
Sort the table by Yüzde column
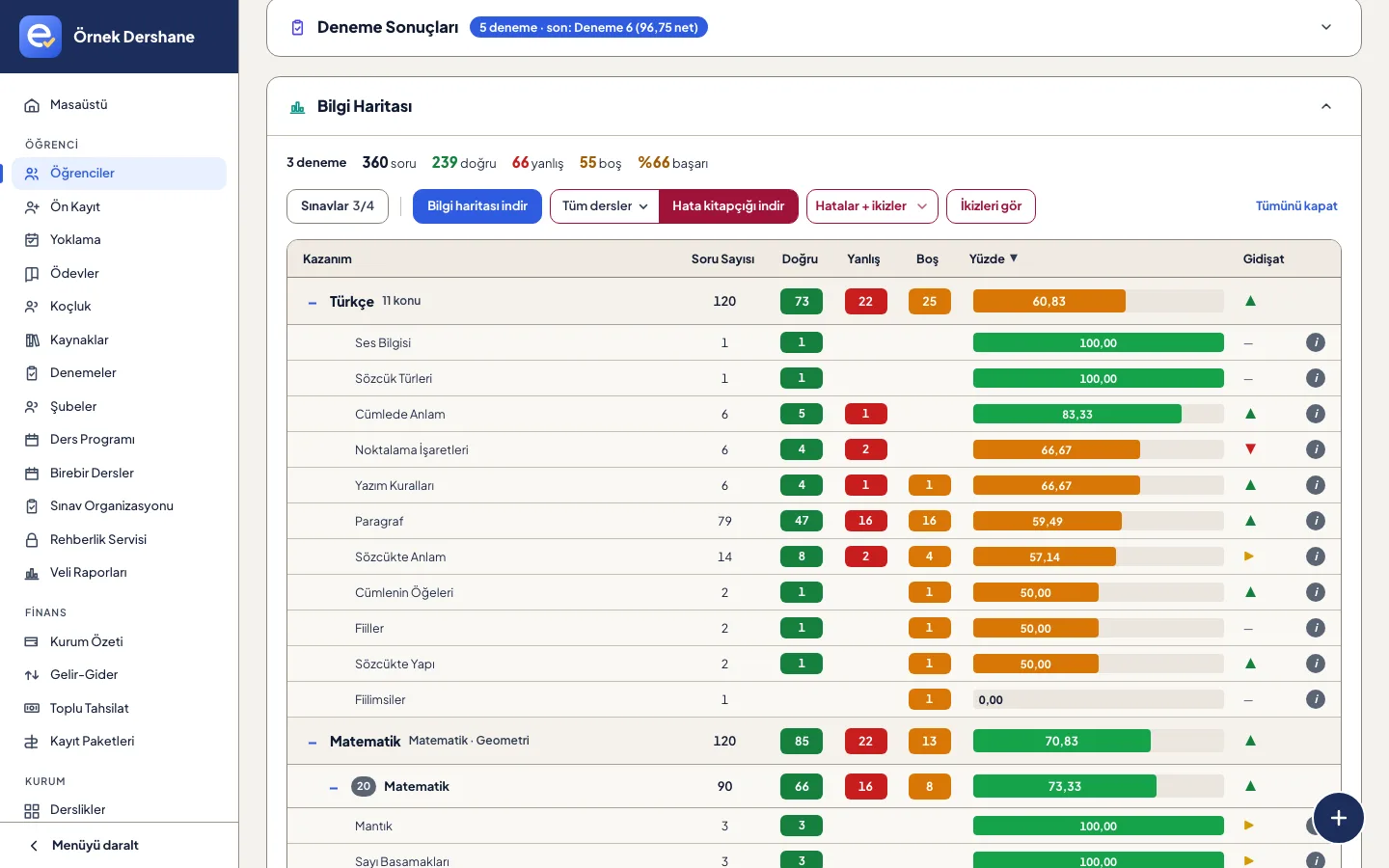994,258
